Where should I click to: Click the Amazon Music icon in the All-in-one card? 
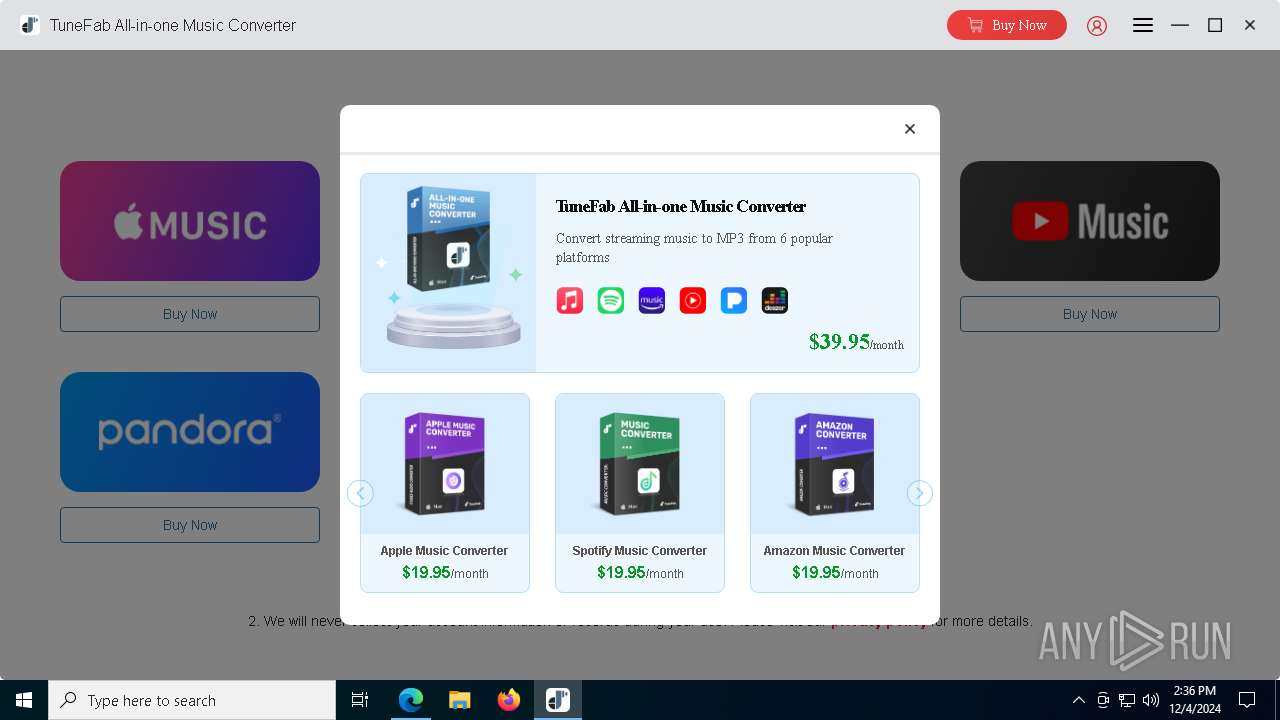[x=652, y=300]
